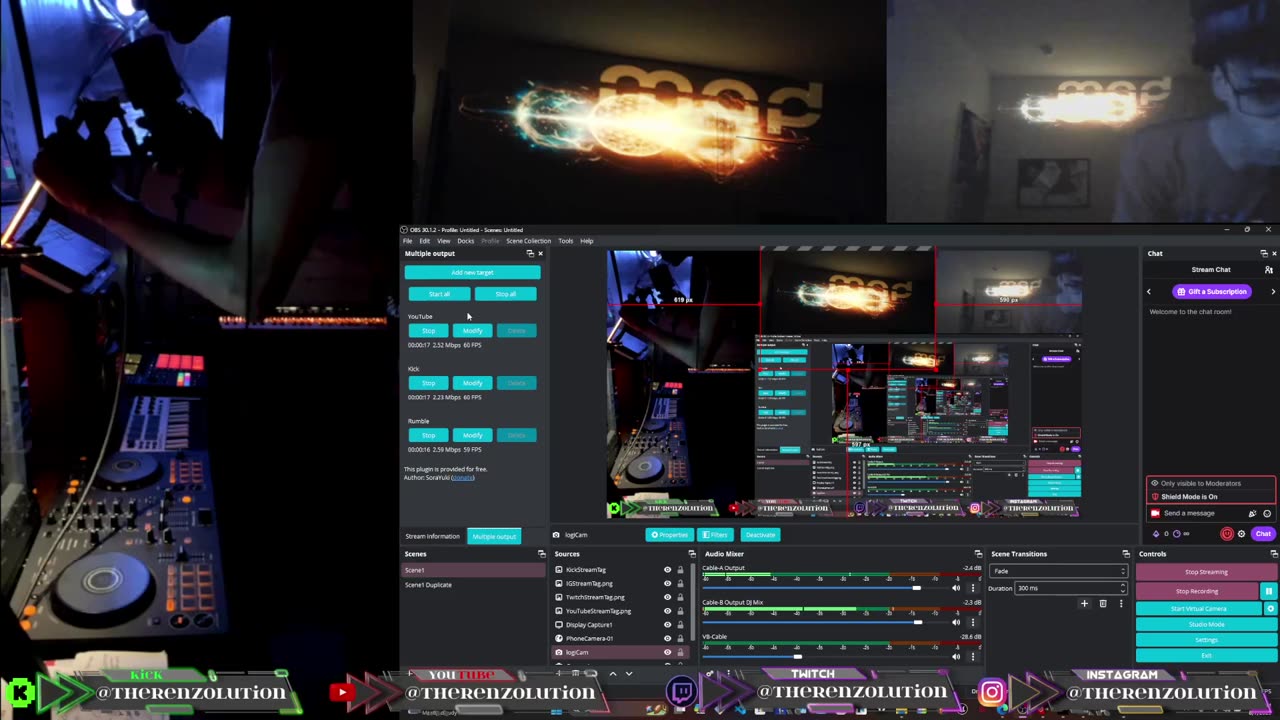Switch to the Stream Information tab
This screenshot has height=720, width=1280.
[x=432, y=536]
